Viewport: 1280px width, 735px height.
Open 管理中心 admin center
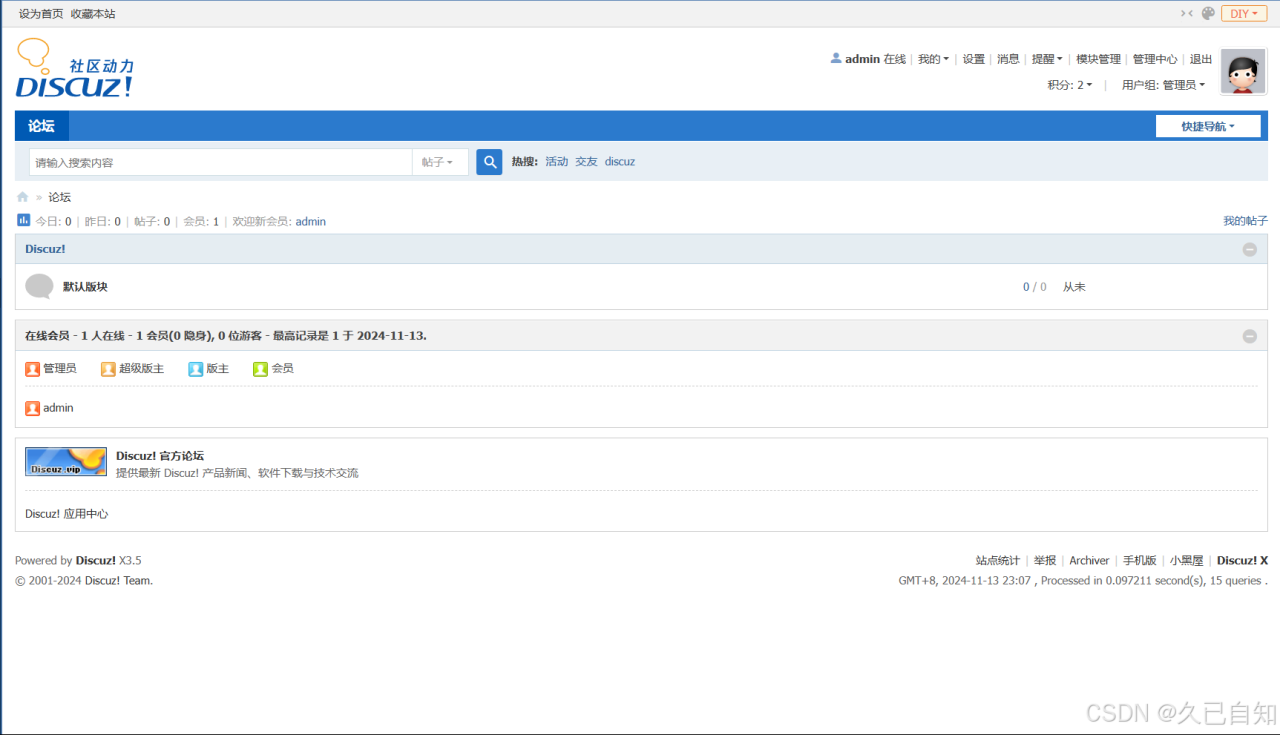coord(1155,59)
